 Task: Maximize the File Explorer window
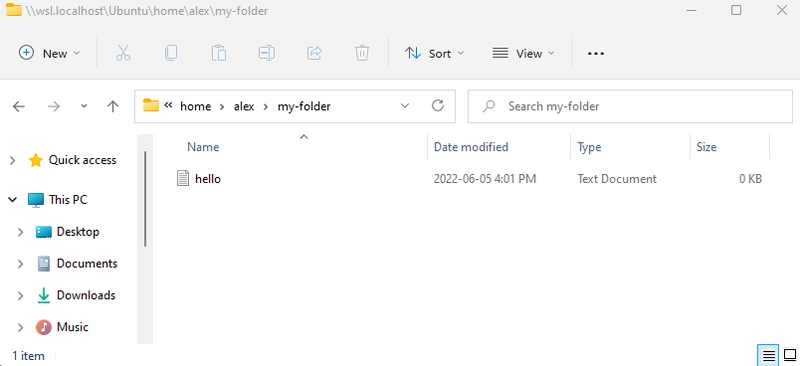736,10
